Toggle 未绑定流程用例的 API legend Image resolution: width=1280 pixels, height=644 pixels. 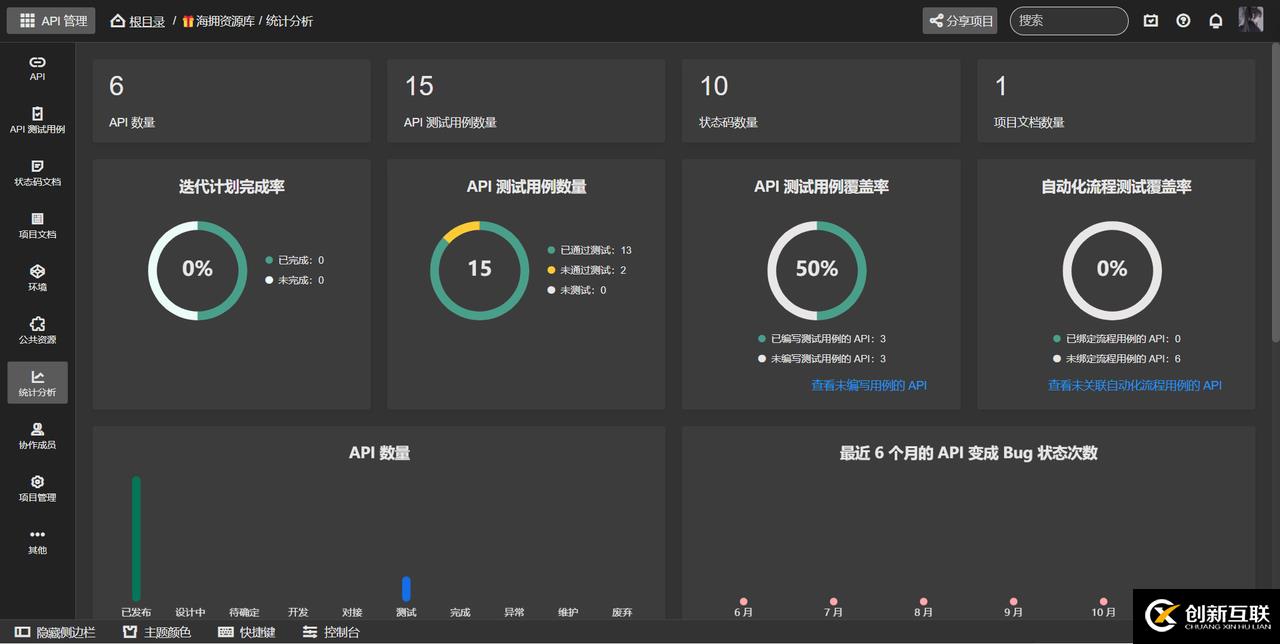(x=1117, y=359)
